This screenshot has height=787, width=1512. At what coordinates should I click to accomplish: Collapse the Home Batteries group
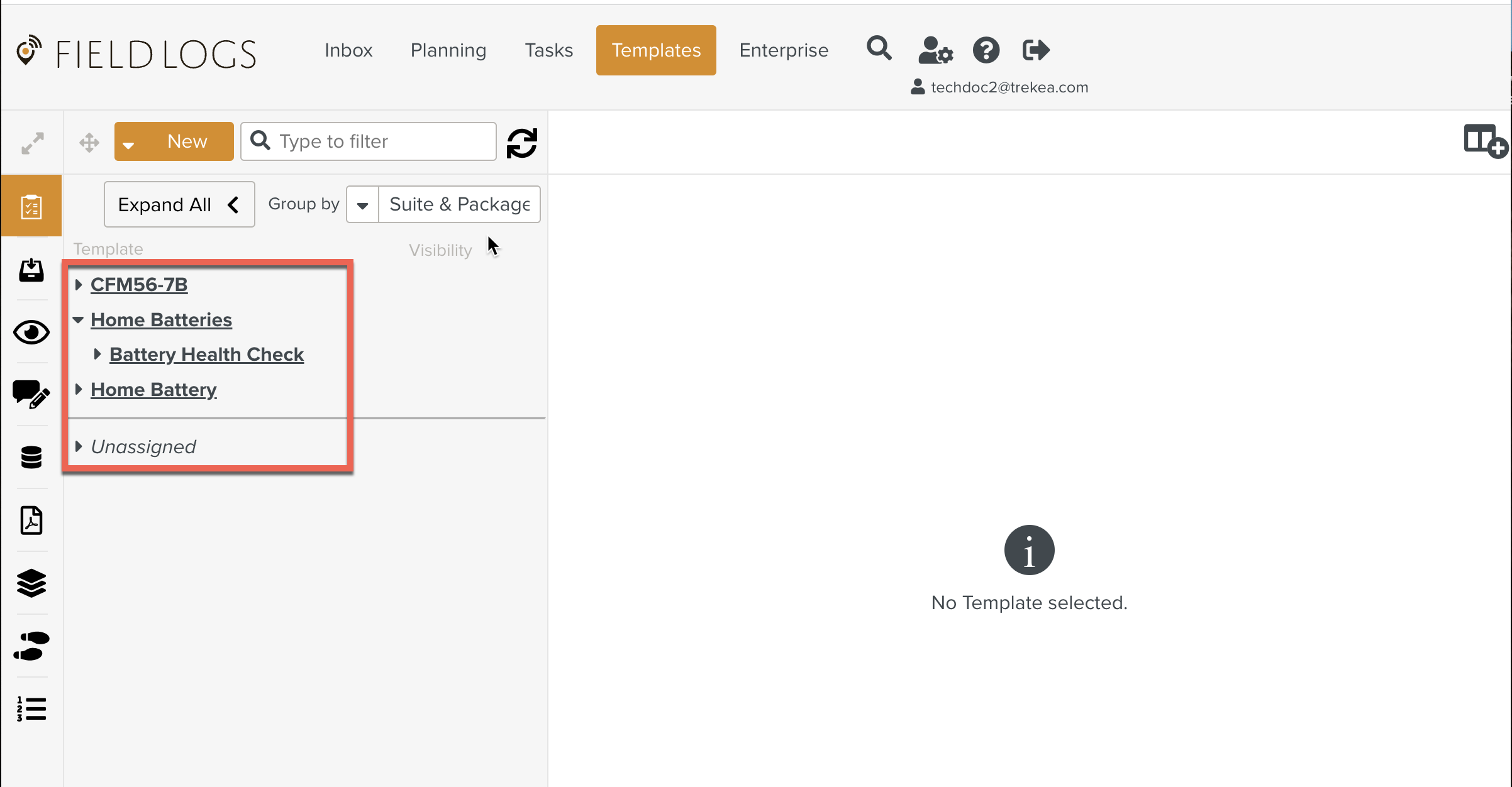tap(78, 320)
